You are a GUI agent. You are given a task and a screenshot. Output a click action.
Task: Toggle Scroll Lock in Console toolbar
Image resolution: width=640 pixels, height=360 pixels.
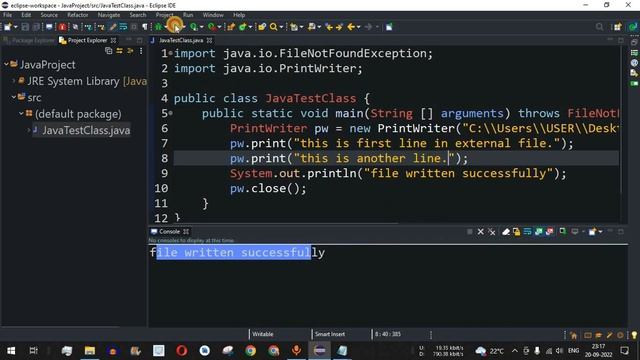[x=516, y=231]
